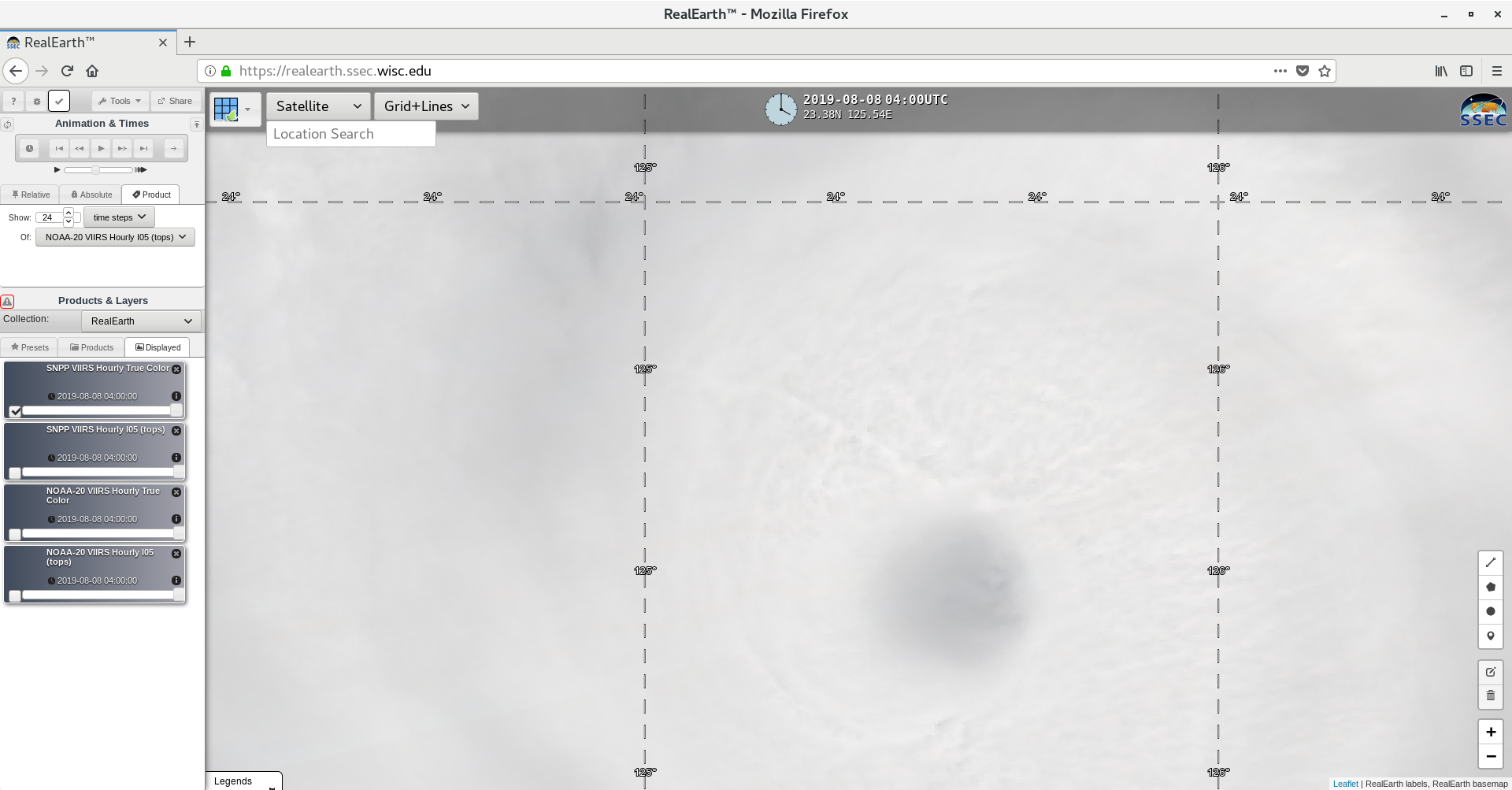Click the edit shapes tool
Viewport: 1512px width, 790px height.
[1490, 672]
